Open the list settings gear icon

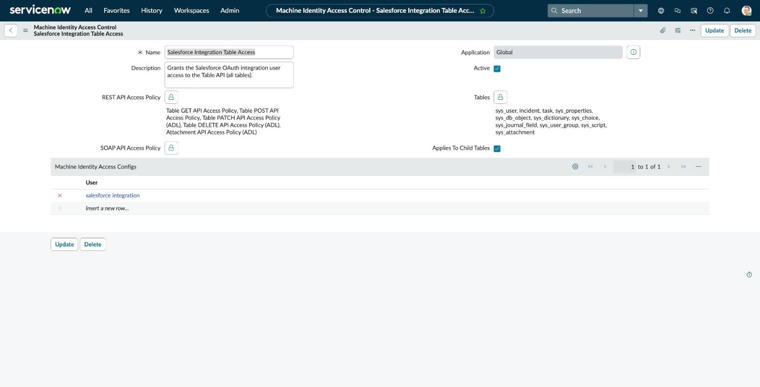pyautogui.click(x=575, y=166)
